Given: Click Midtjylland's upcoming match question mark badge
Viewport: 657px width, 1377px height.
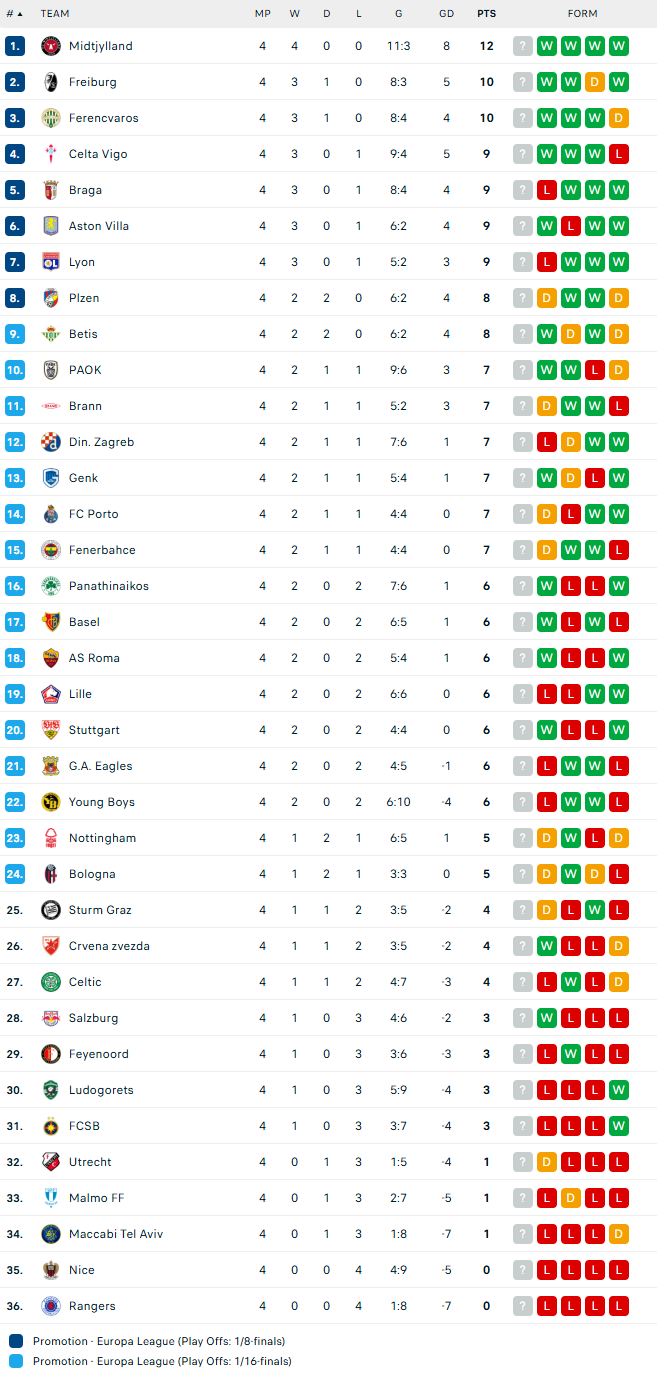Looking at the screenshot, I should click(x=523, y=46).
